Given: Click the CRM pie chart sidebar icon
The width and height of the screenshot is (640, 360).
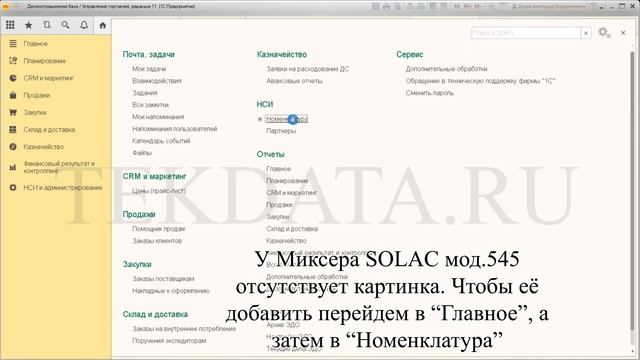Looking at the screenshot, I should click(x=13, y=78).
